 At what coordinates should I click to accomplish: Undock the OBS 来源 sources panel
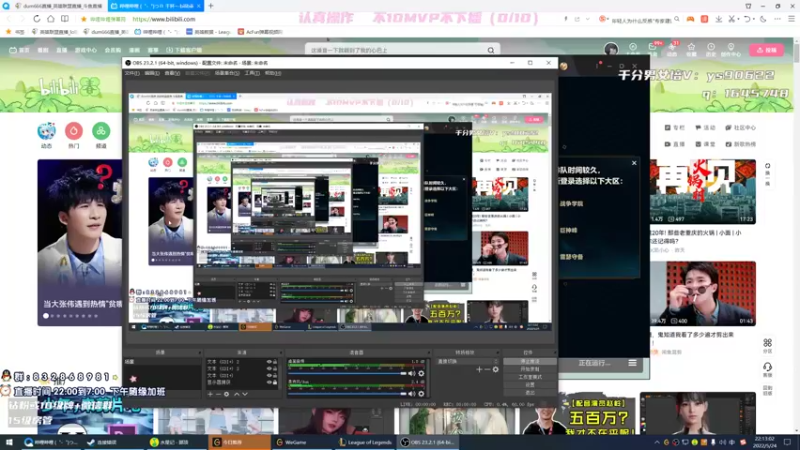coord(280,353)
